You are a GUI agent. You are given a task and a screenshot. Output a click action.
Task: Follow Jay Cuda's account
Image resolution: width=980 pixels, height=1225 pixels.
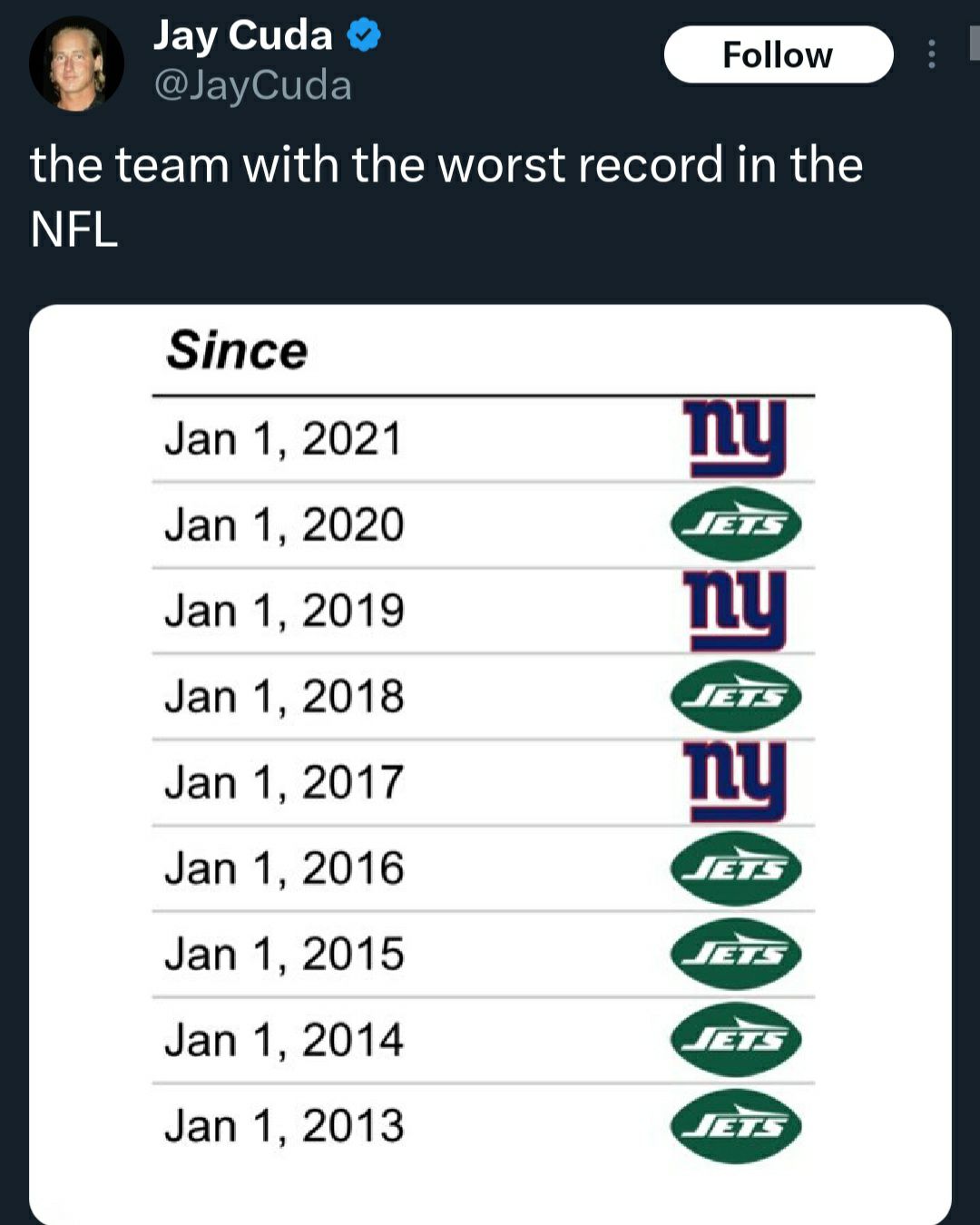click(x=778, y=54)
